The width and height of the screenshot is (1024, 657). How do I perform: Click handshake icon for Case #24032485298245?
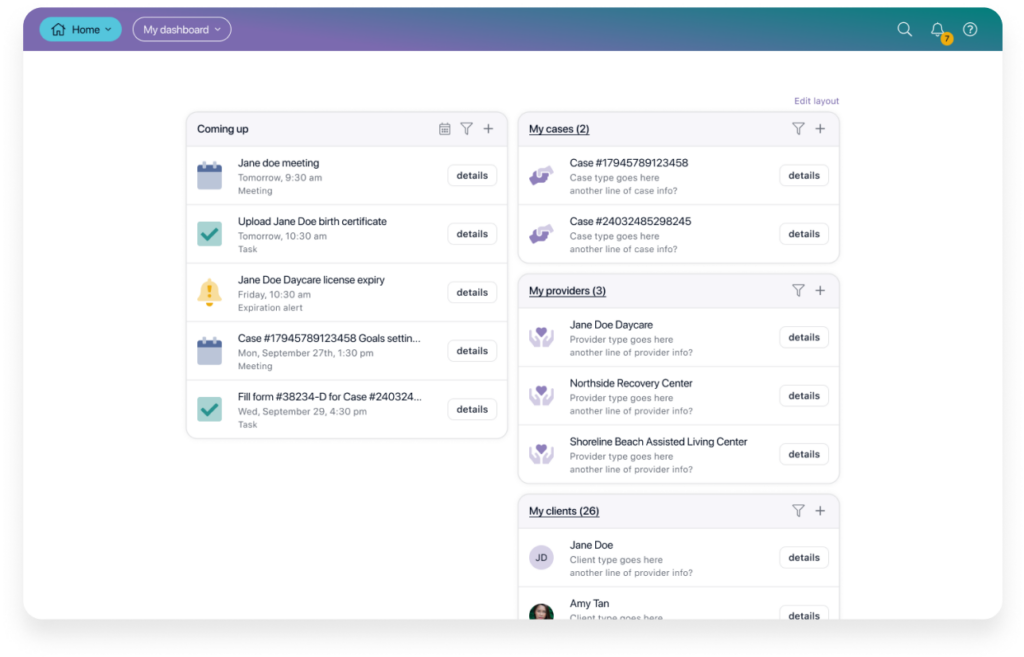tap(541, 234)
